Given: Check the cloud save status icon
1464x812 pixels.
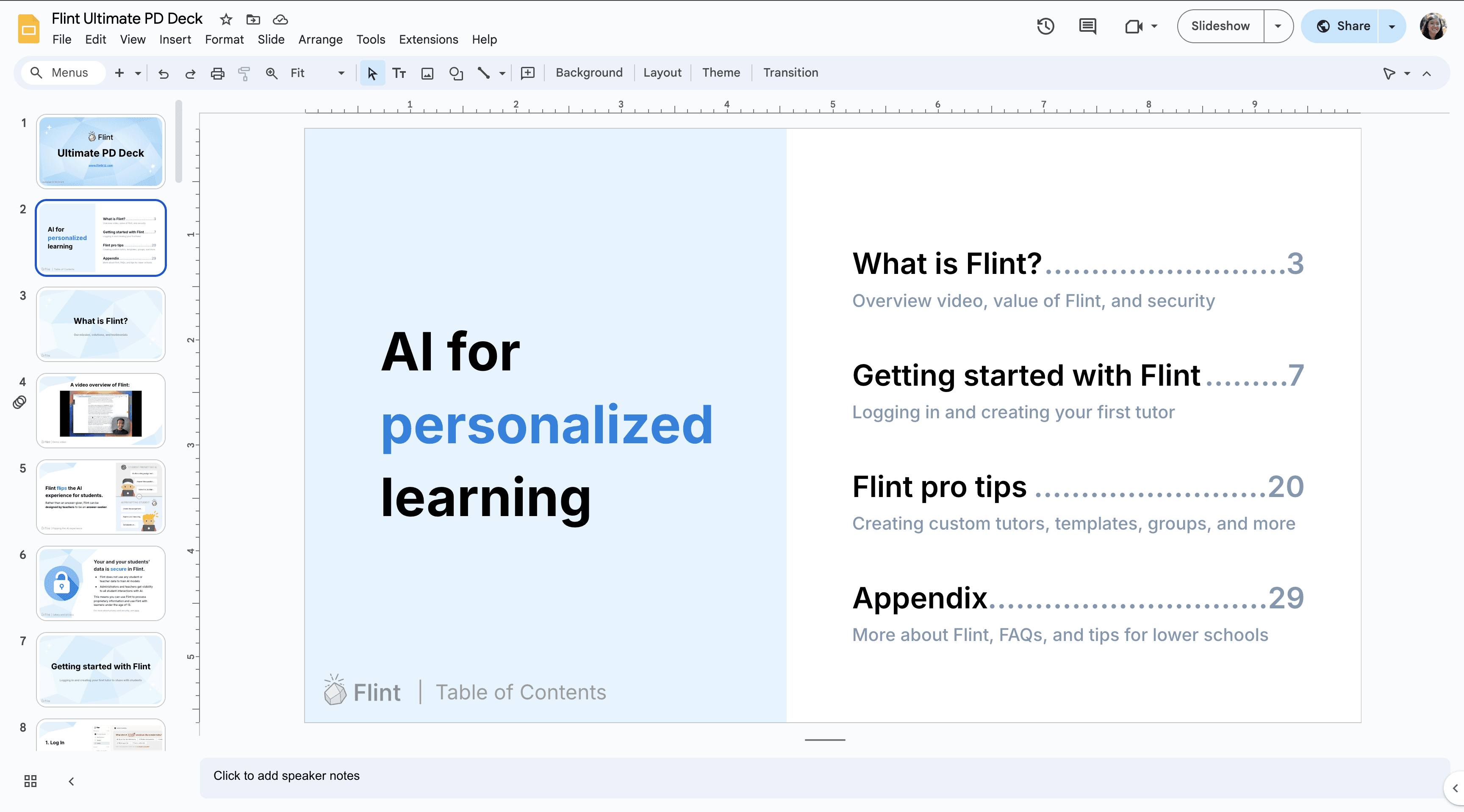Looking at the screenshot, I should pyautogui.click(x=280, y=19).
